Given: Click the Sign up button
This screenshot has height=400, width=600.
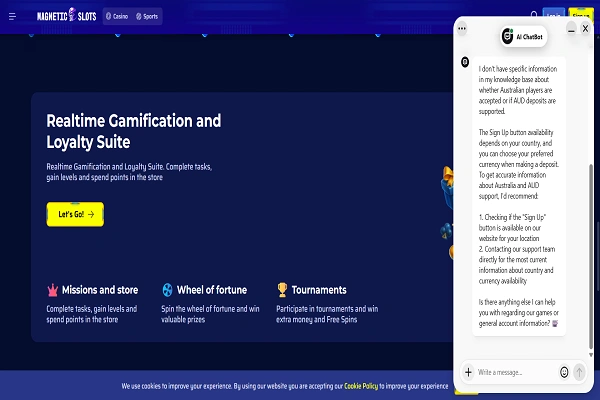Looking at the screenshot, I should coord(581,14).
